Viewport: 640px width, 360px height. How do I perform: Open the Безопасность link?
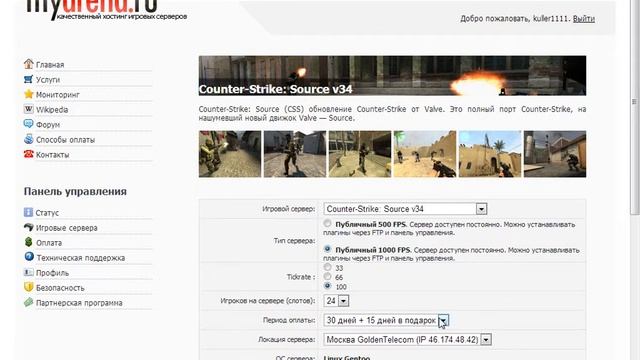pos(60,288)
